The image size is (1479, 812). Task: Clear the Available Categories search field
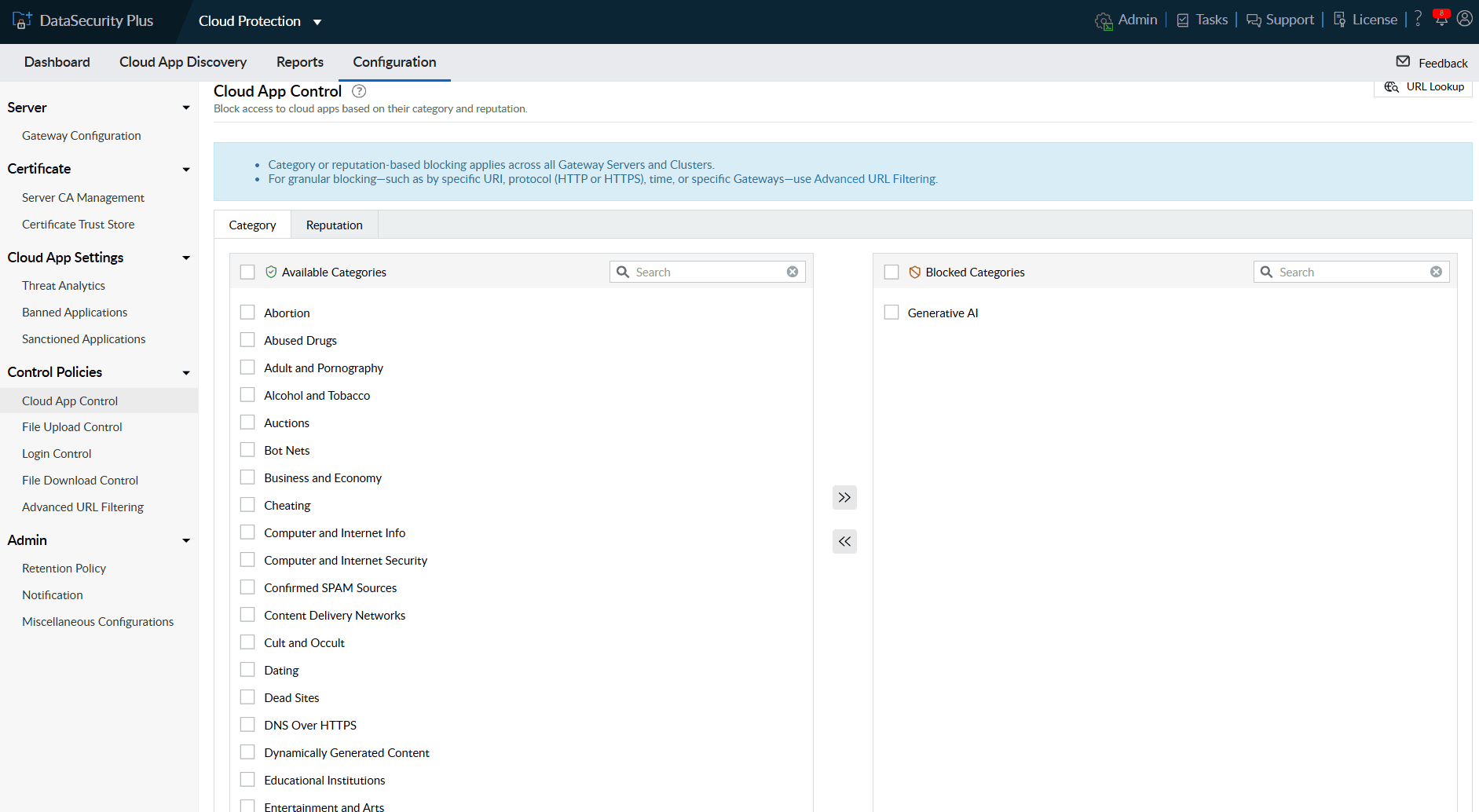tap(793, 272)
